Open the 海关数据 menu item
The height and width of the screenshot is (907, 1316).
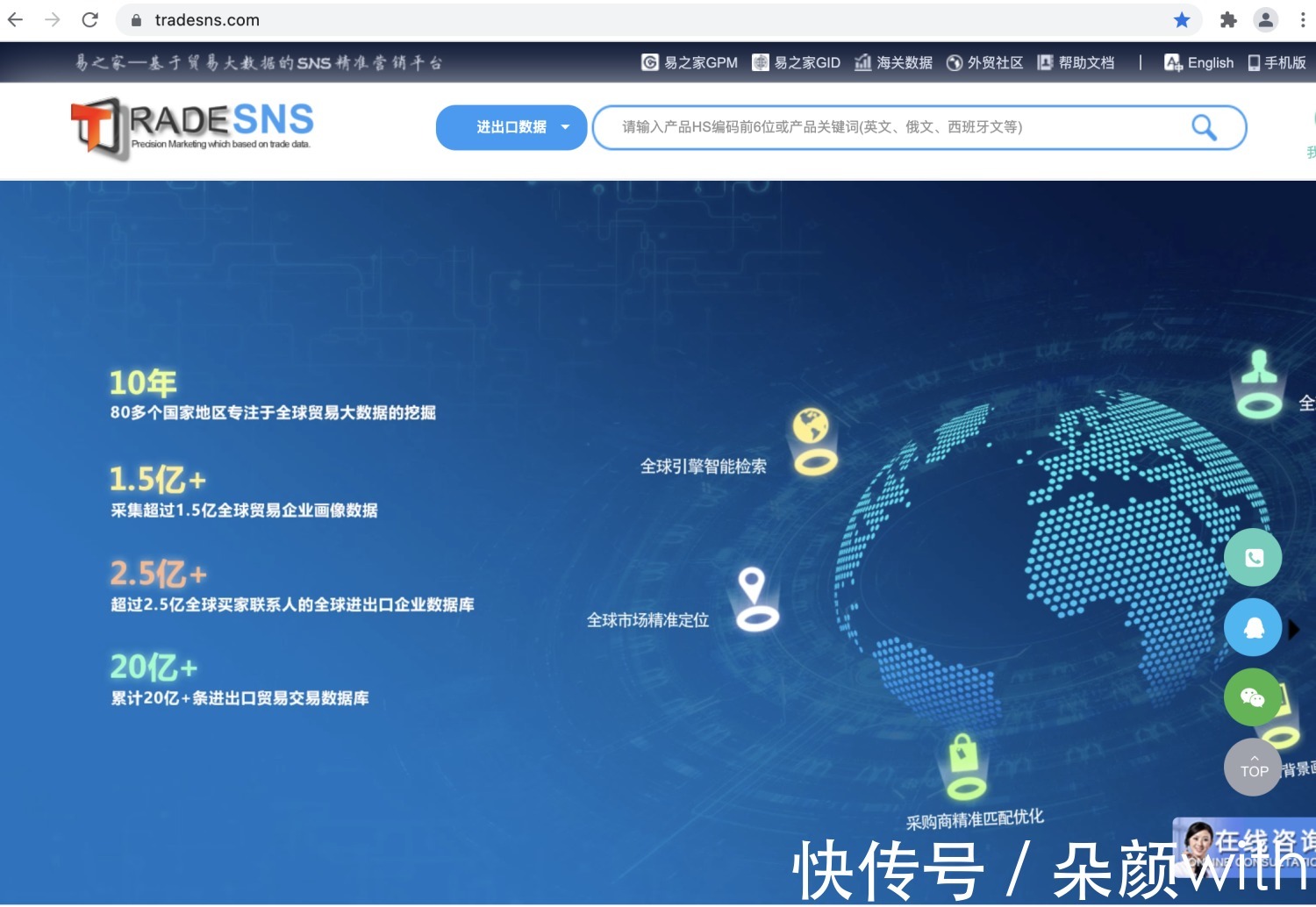(x=894, y=62)
